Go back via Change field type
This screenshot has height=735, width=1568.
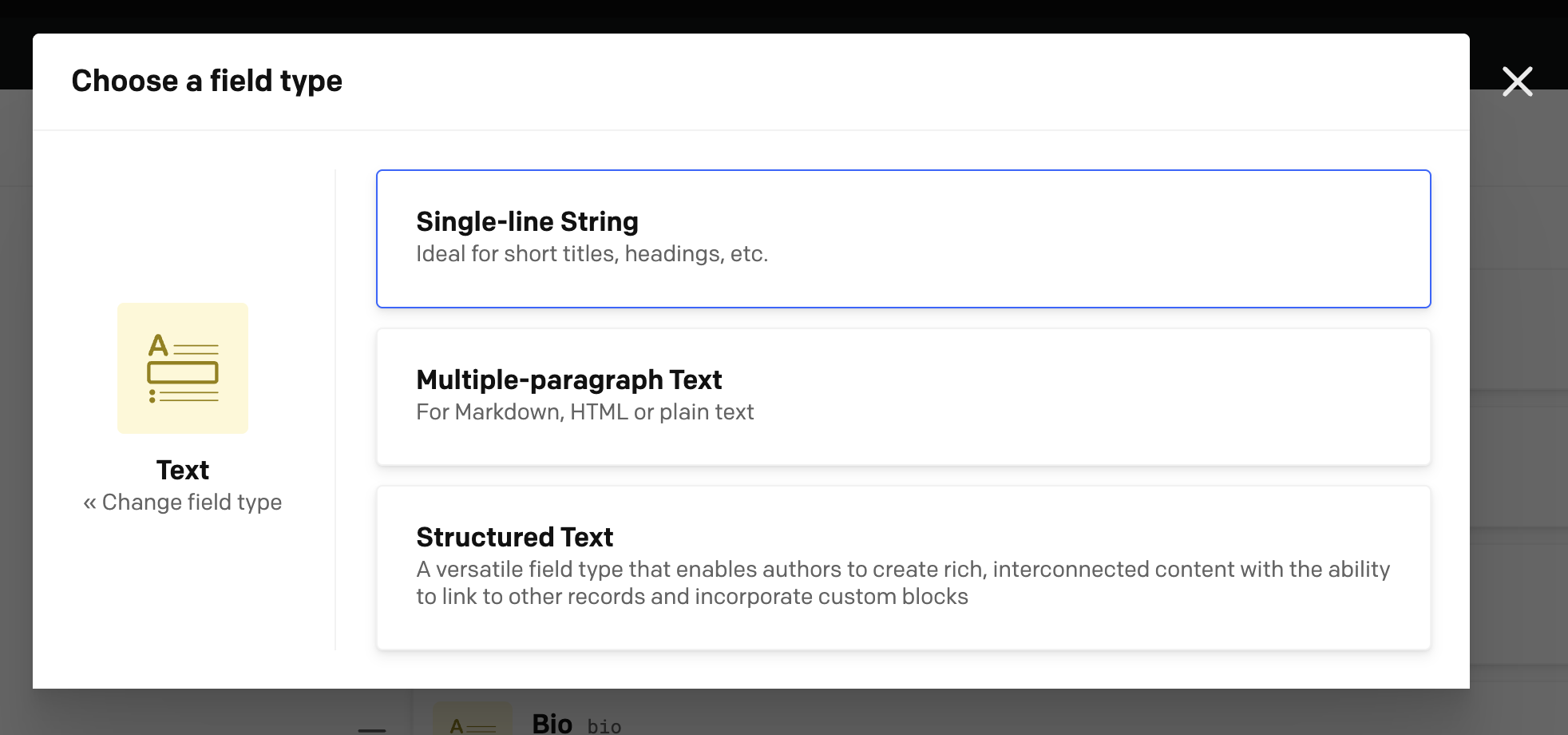coord(183,502)
